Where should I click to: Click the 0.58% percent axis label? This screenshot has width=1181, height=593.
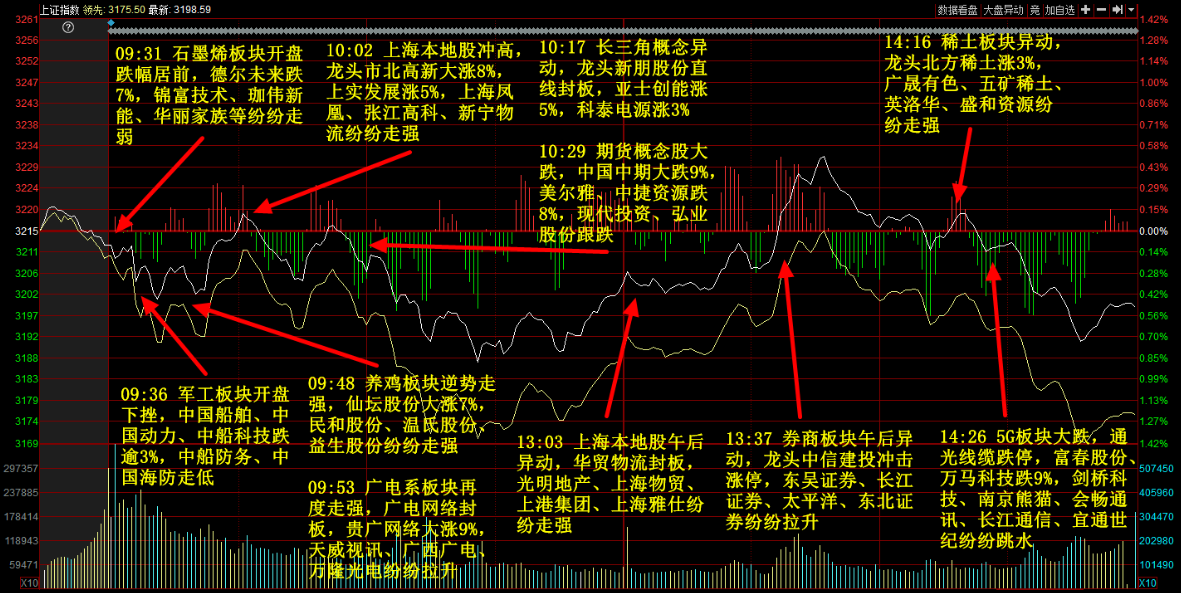1153,145
